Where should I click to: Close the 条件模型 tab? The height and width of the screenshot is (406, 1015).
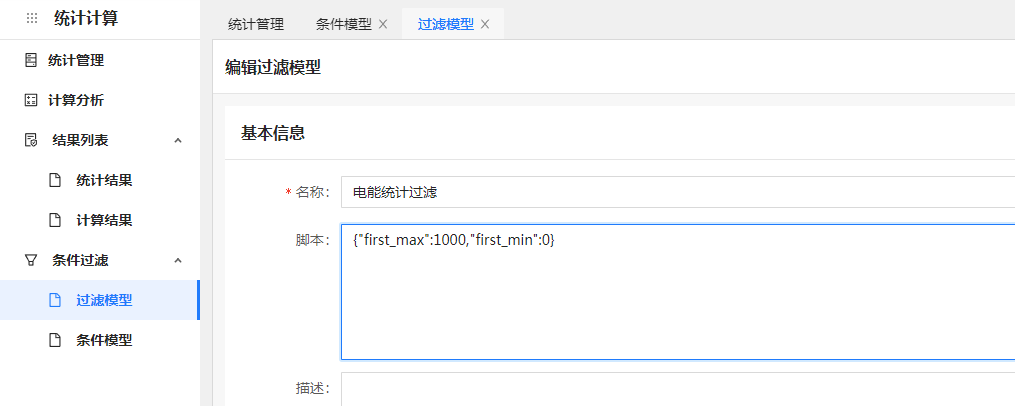tap(383, 24)
